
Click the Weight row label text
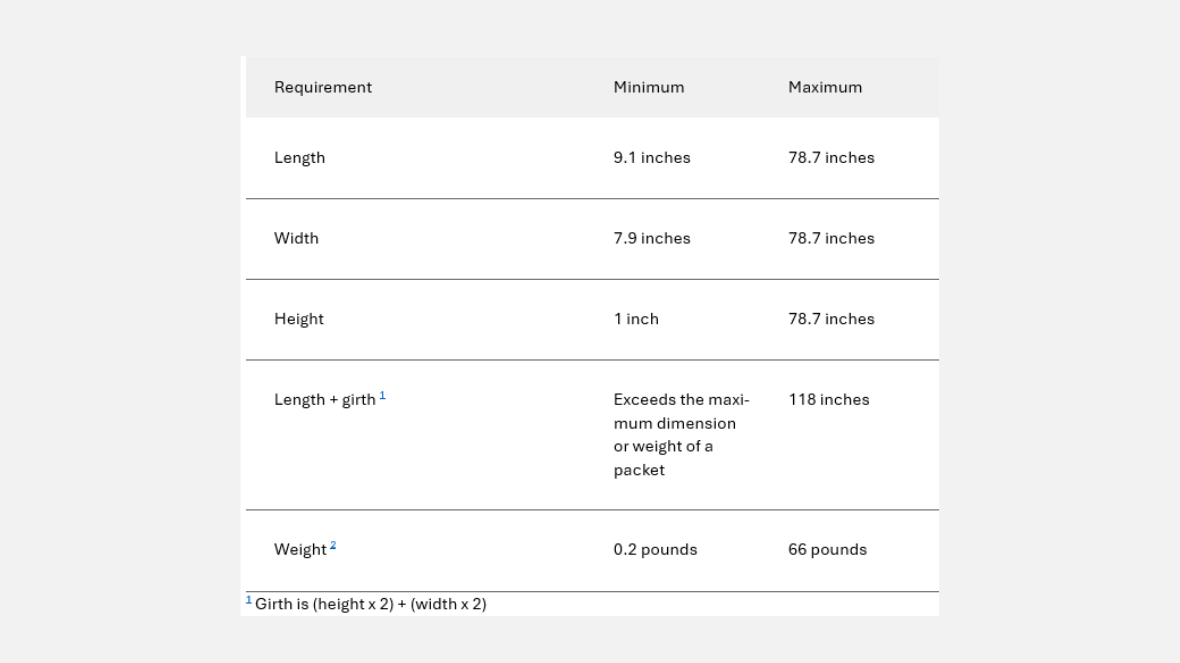point(300,550)
